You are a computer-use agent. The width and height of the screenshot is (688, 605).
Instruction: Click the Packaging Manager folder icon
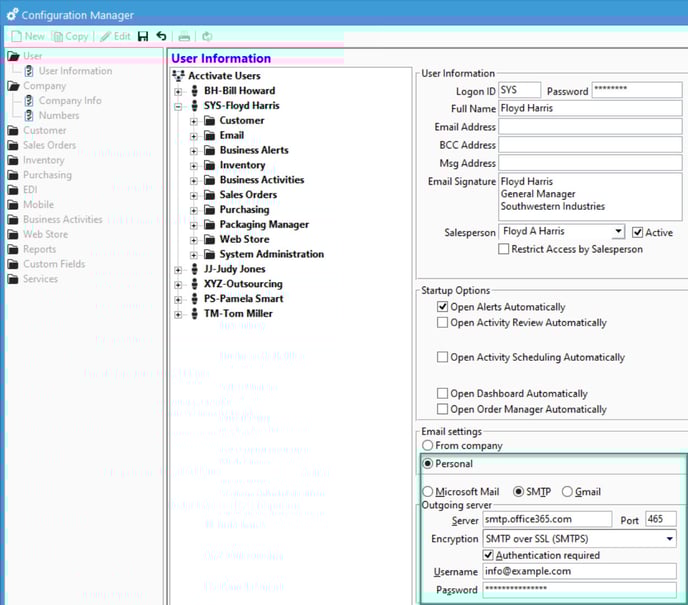tap(210, 225)
